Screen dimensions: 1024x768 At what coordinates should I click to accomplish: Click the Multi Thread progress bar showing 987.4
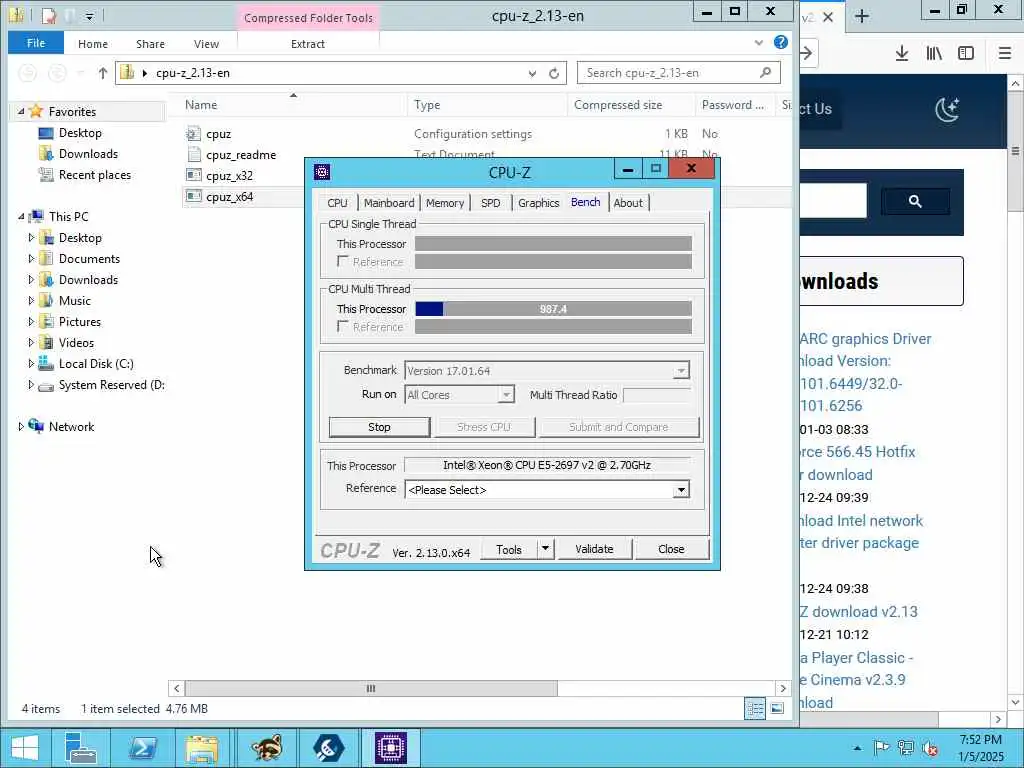553,309
